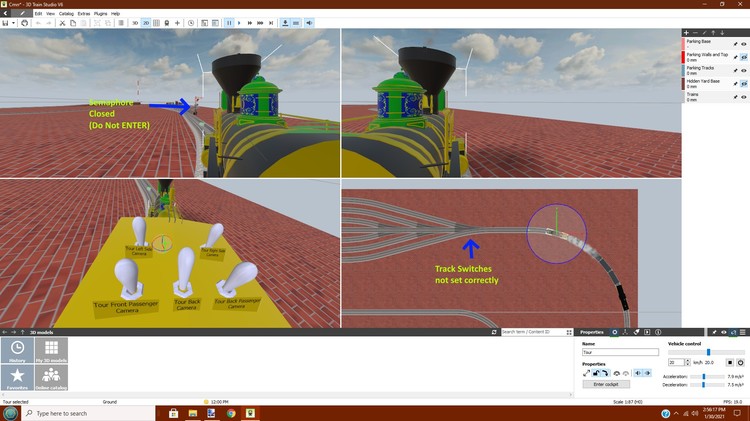Pin the Trains layer
Image resolution: width=750 pixels, height=421 pixels.
(x=736, y=97)
